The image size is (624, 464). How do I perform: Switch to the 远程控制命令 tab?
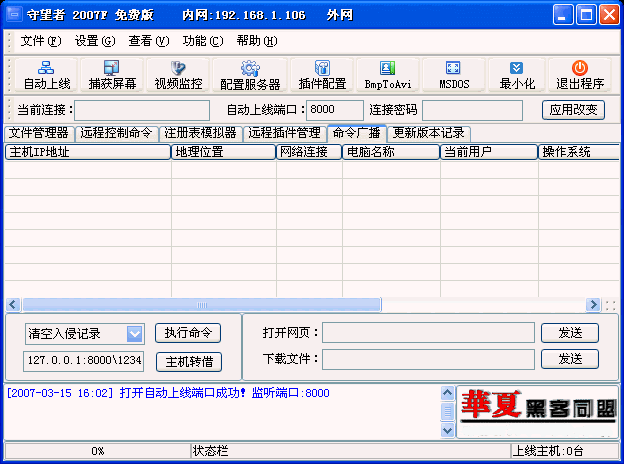(x=116, y=133)
